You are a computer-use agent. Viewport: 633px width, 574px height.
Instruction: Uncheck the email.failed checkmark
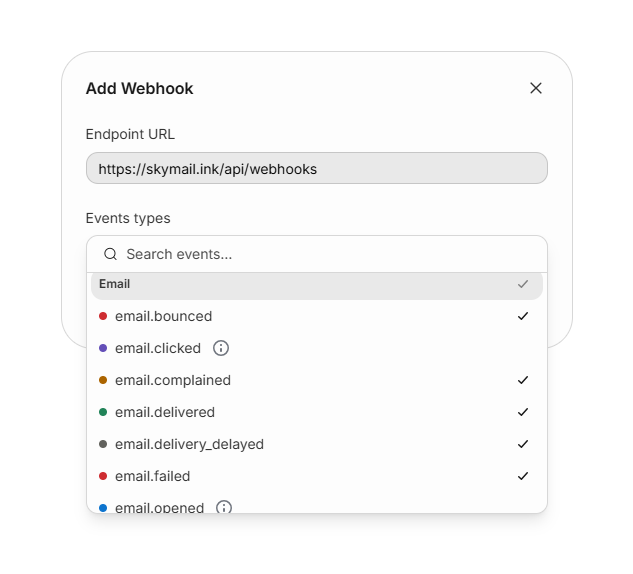coord(523,476)
